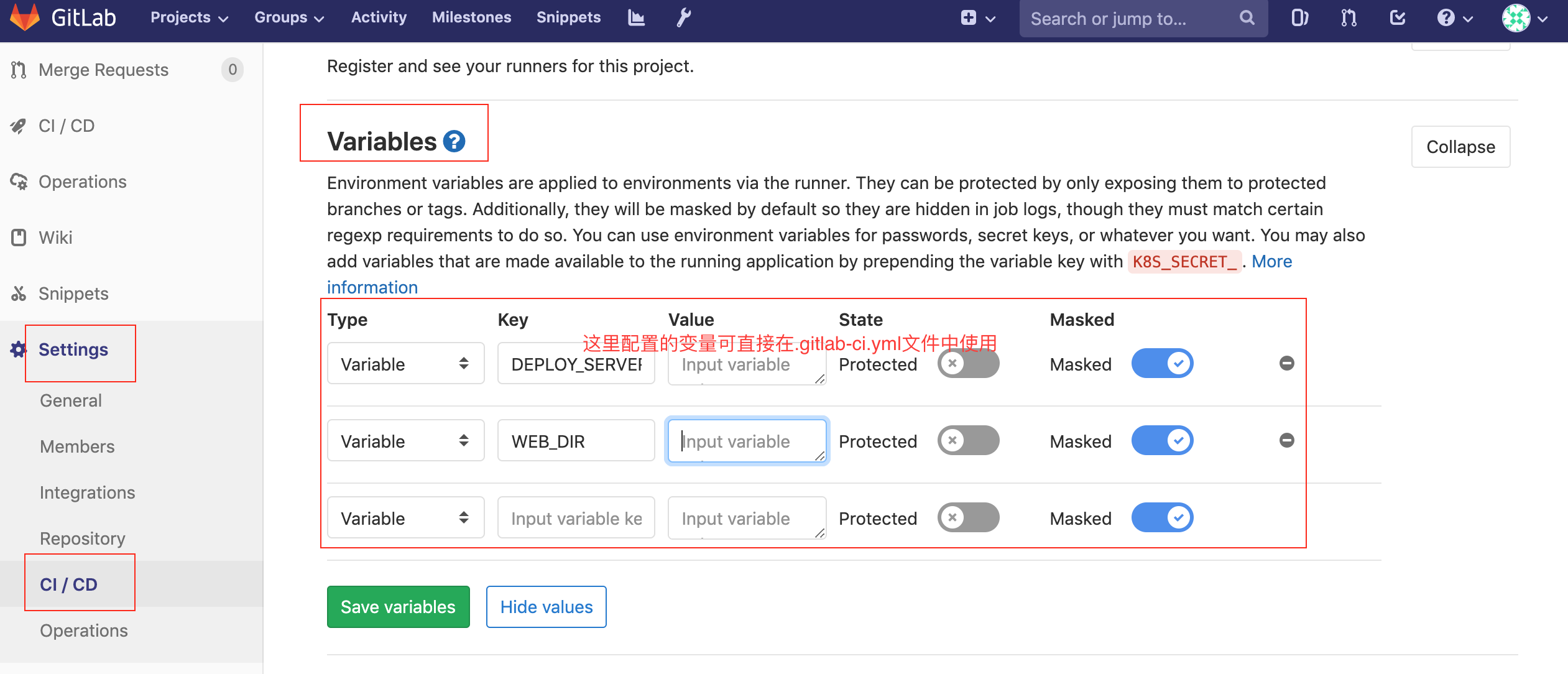Click the search magnifier icon
The height and width of the screenshot is (674, 1568).
pos(1247,18)
